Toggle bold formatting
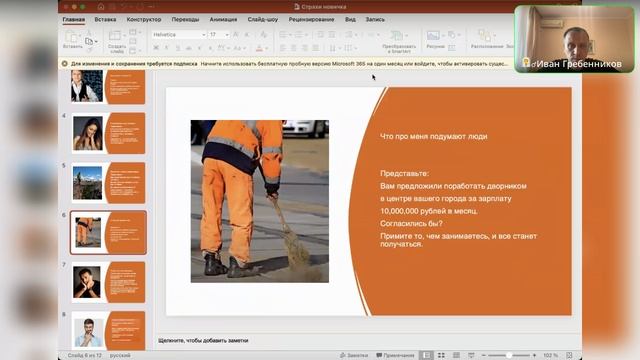The image size is (640, 360). click(156, 48)
